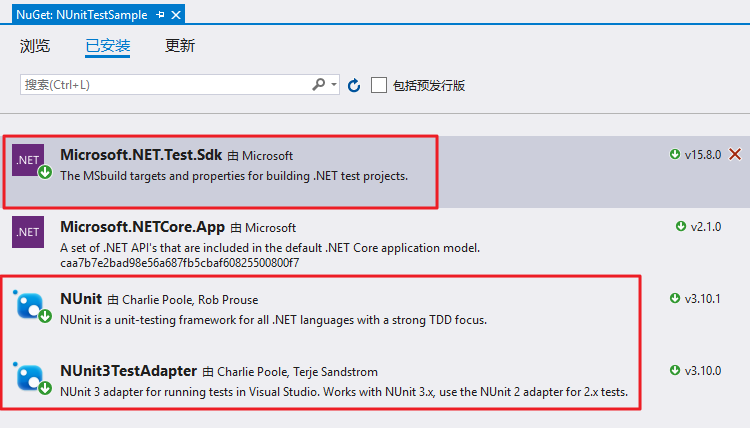Select the Microsoft.NETCore.App package title
The image size is (750, 428).
point(143,227)
